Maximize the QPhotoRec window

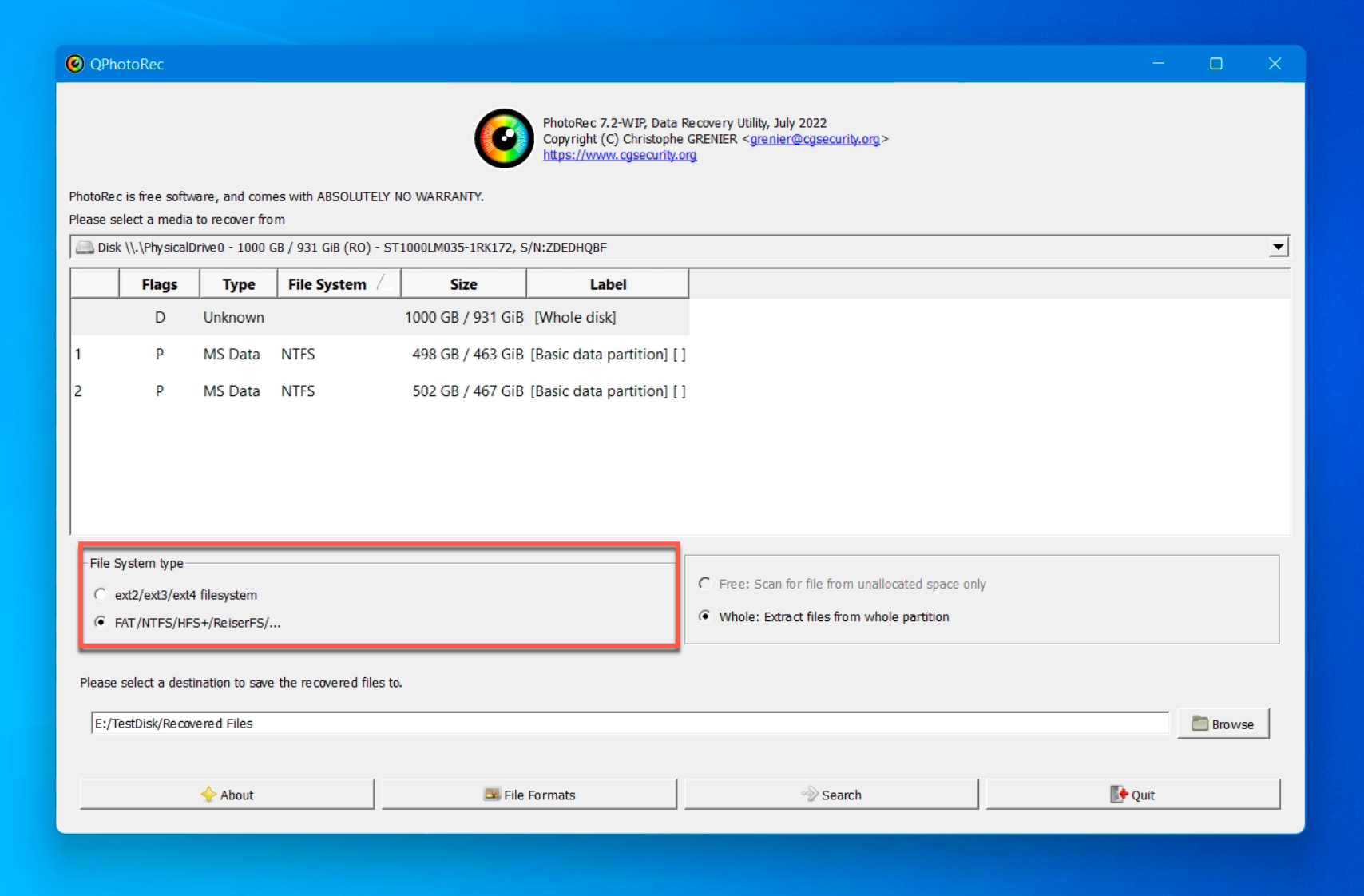pyautogui.click(x=1215, y=64)
